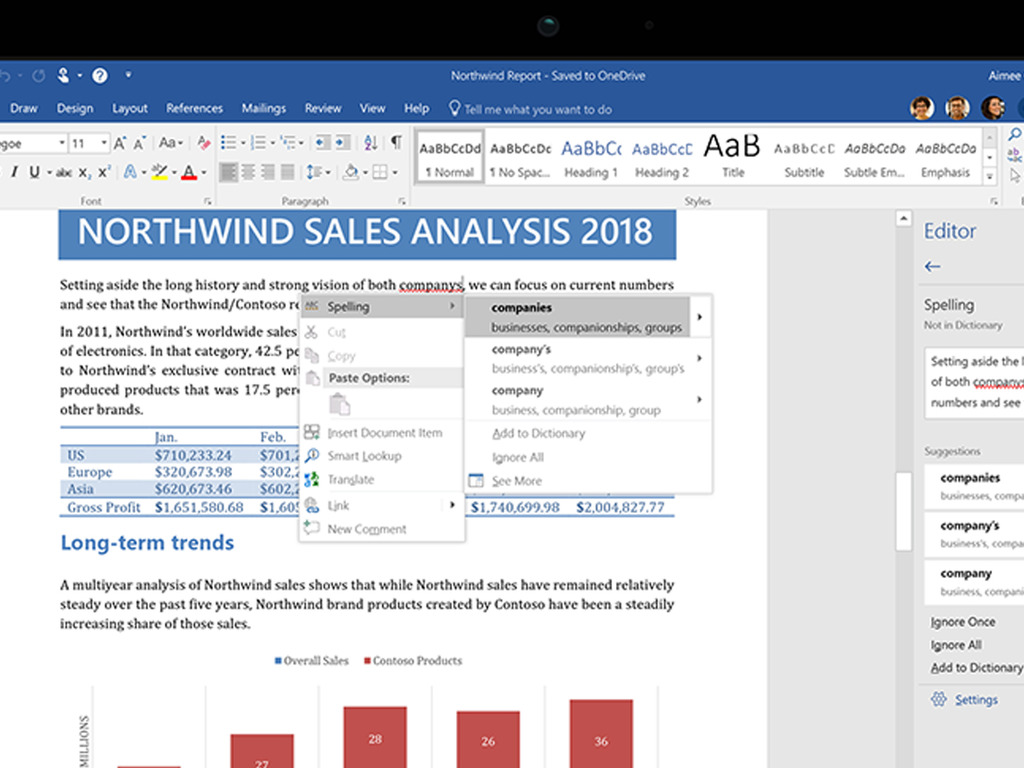
Task: Increase font size with Grow Font
Action: point(120,143)
